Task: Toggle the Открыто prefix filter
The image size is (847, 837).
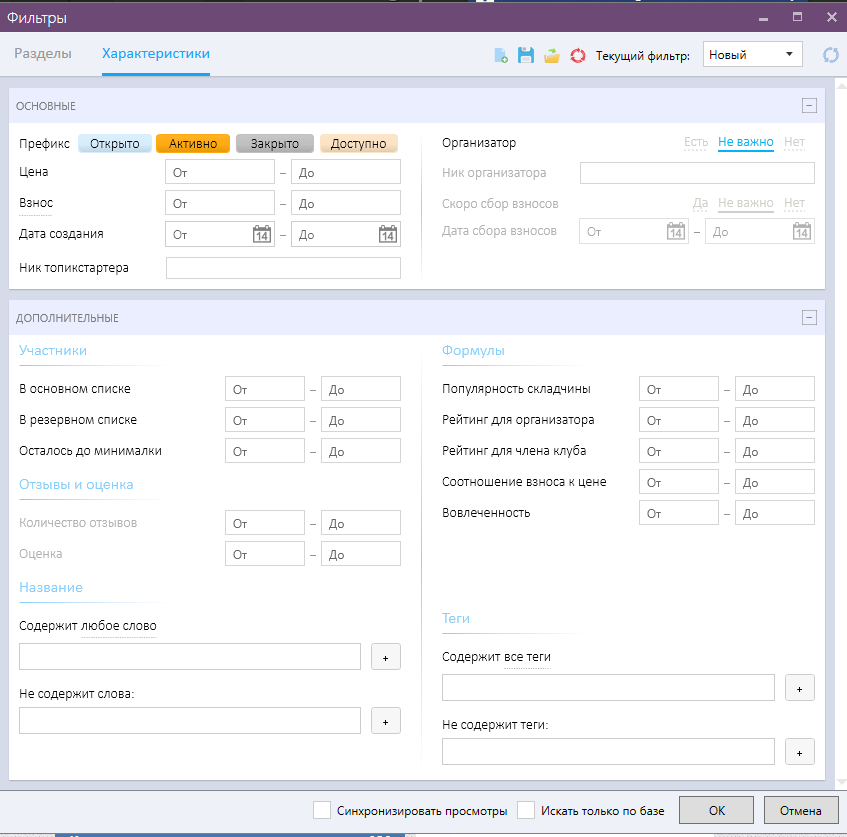Action: click(115, 144)
